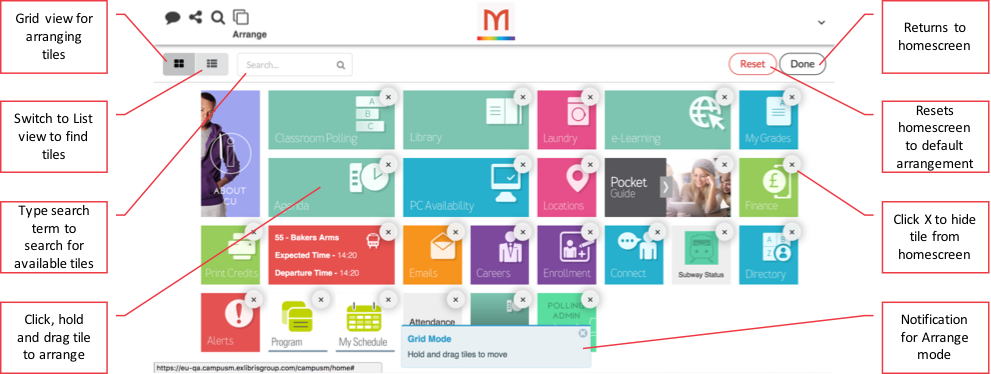Click the tile search field
The width and height of the screenshot is (991, 374).
point(295,64)
